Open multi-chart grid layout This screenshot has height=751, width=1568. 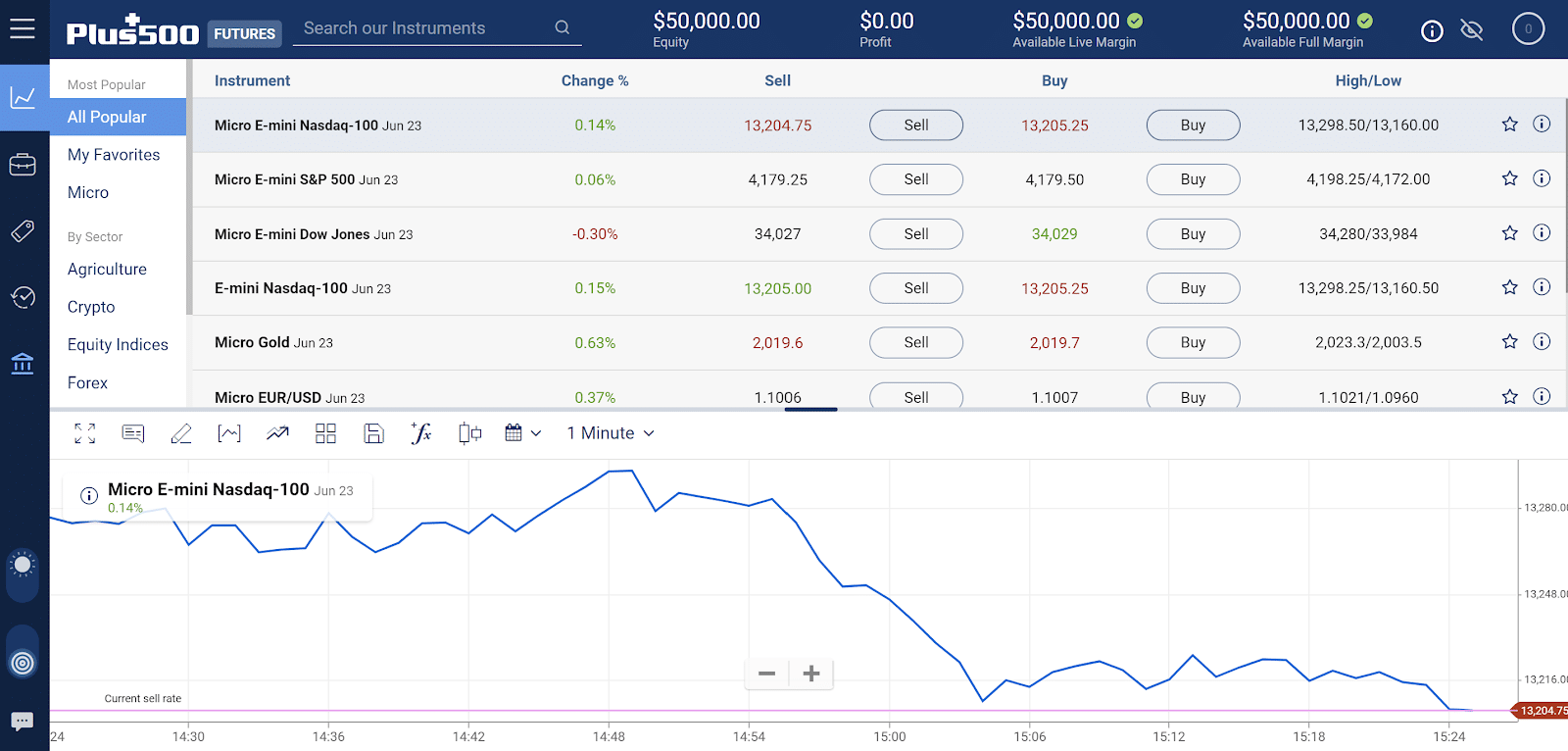tap(325, 433)
